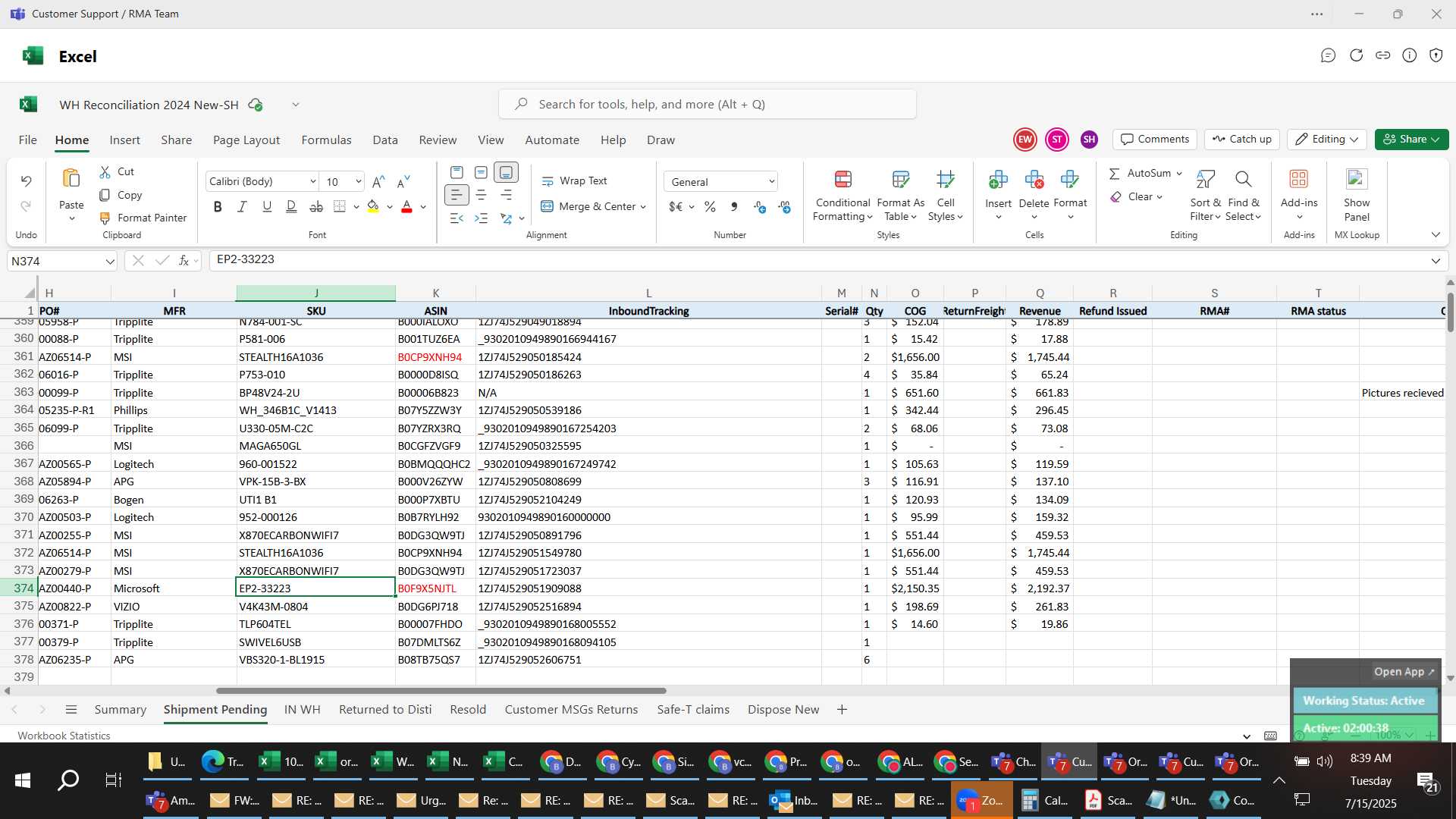Click Show Panel MX Lookup icon
Viewport: 1456px width, 819px height.
1357,179
